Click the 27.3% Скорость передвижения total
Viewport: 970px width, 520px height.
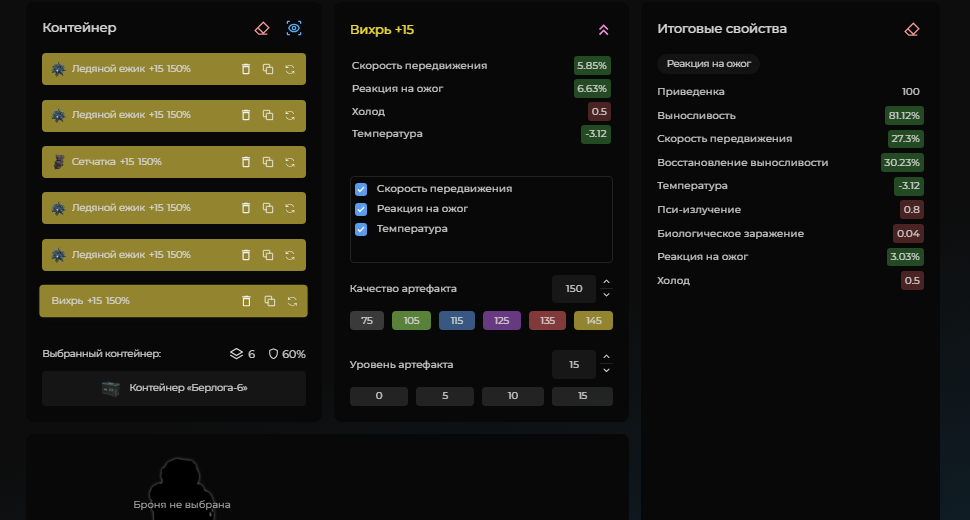[x=905, y=139]
